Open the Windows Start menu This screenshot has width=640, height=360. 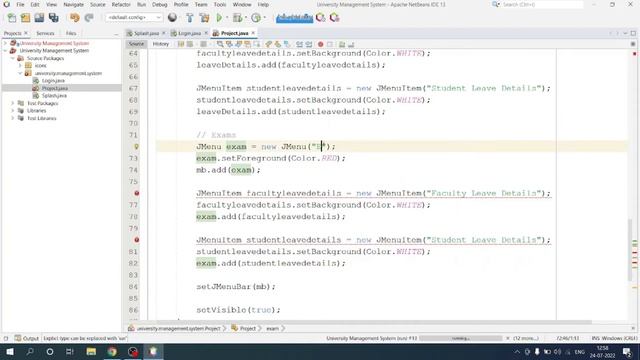pos(10,351)
